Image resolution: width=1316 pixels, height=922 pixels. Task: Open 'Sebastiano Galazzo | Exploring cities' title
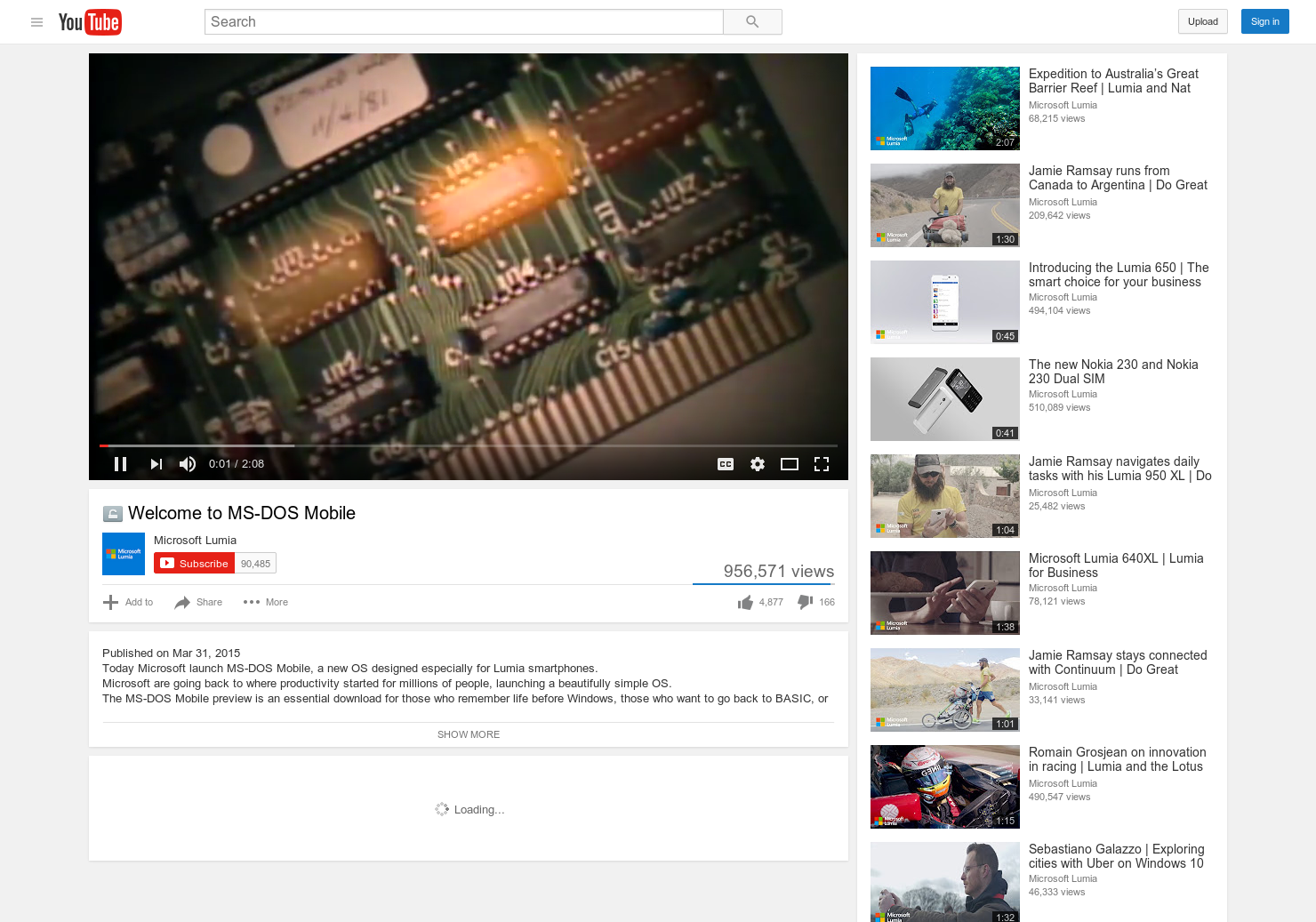[1117, 856]
